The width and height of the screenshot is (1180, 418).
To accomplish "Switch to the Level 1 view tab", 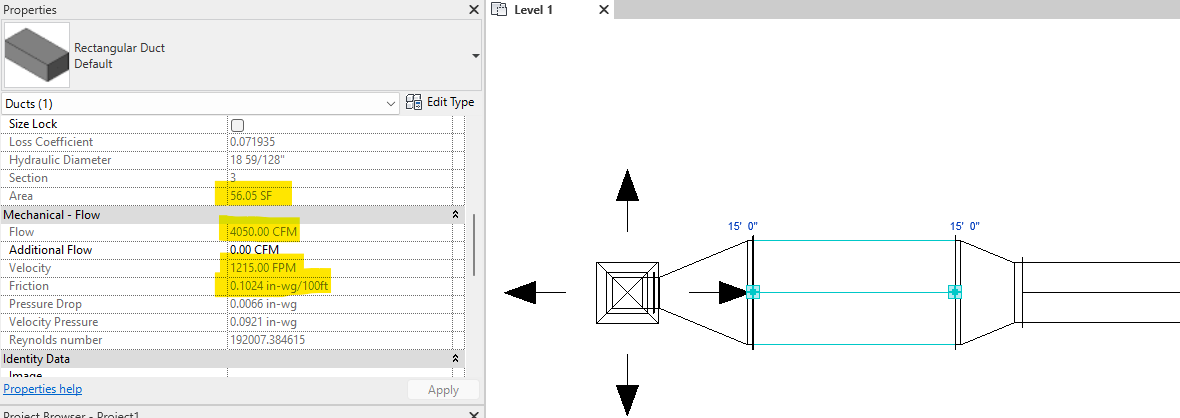I will pyautogui.click(x=534, y=10).
